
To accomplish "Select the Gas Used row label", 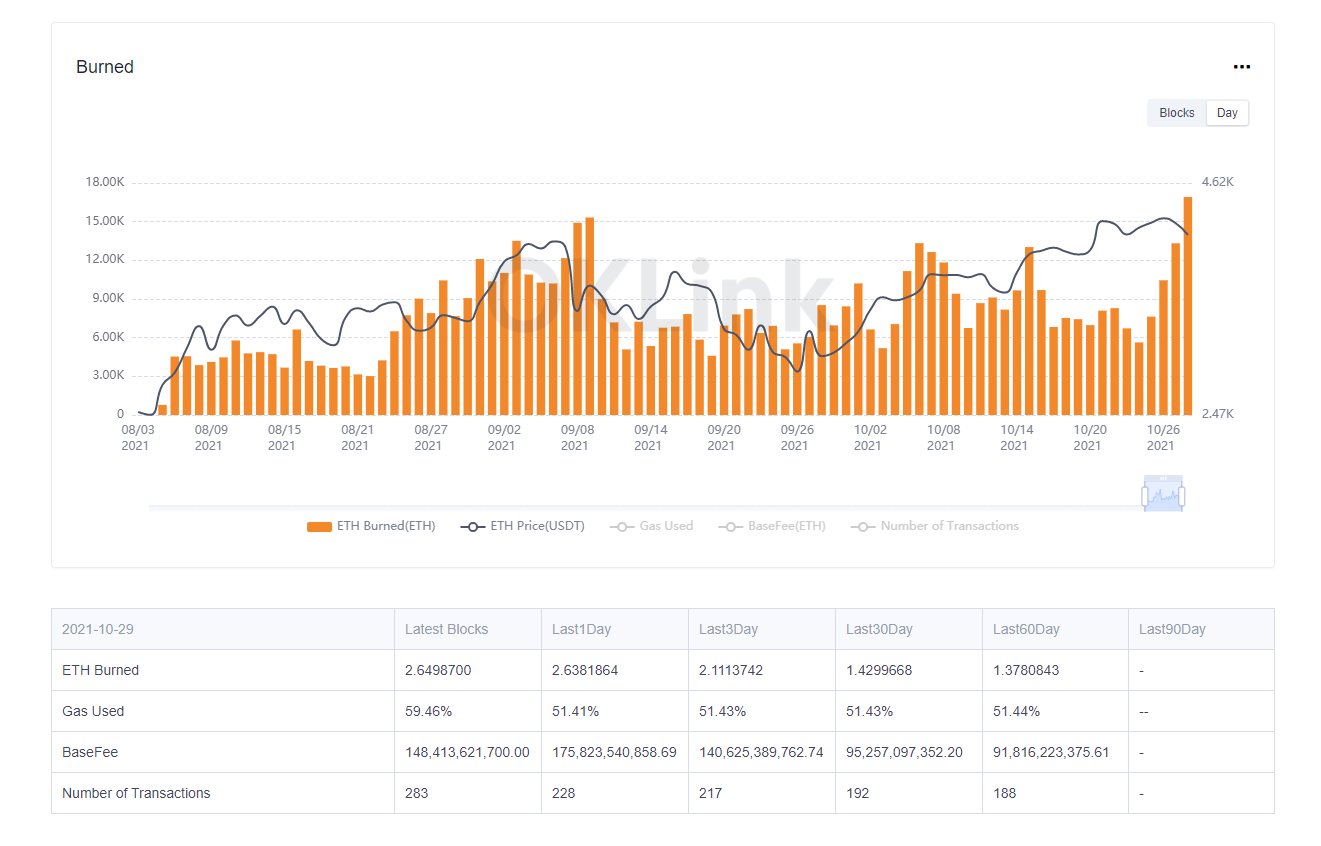I will pyautogui.click(x=93, y=711).
